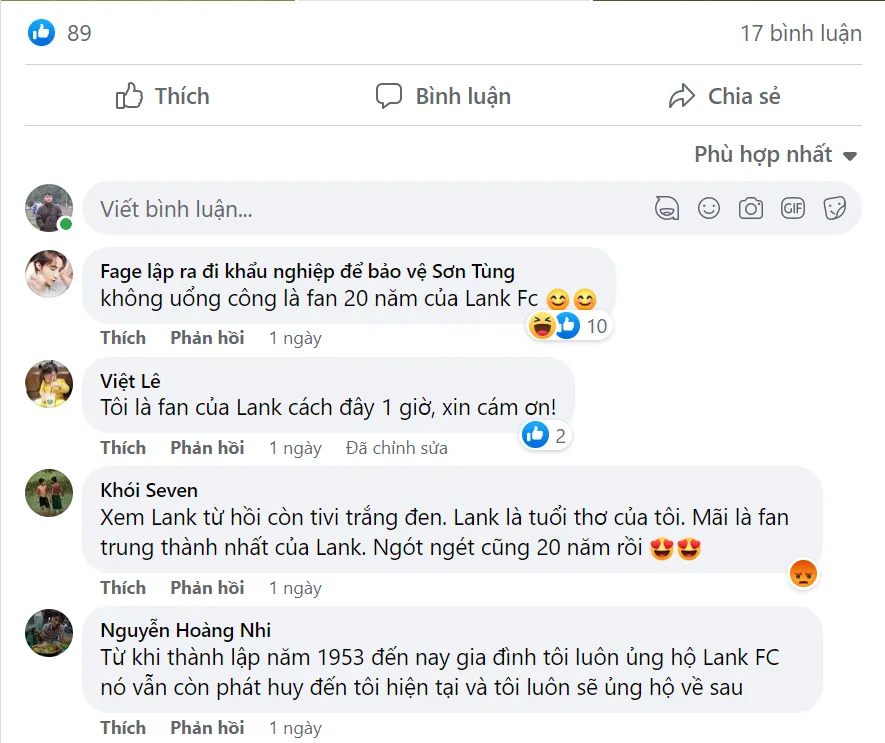Click the laughing reaction on Fage's comment

point(542,325)
